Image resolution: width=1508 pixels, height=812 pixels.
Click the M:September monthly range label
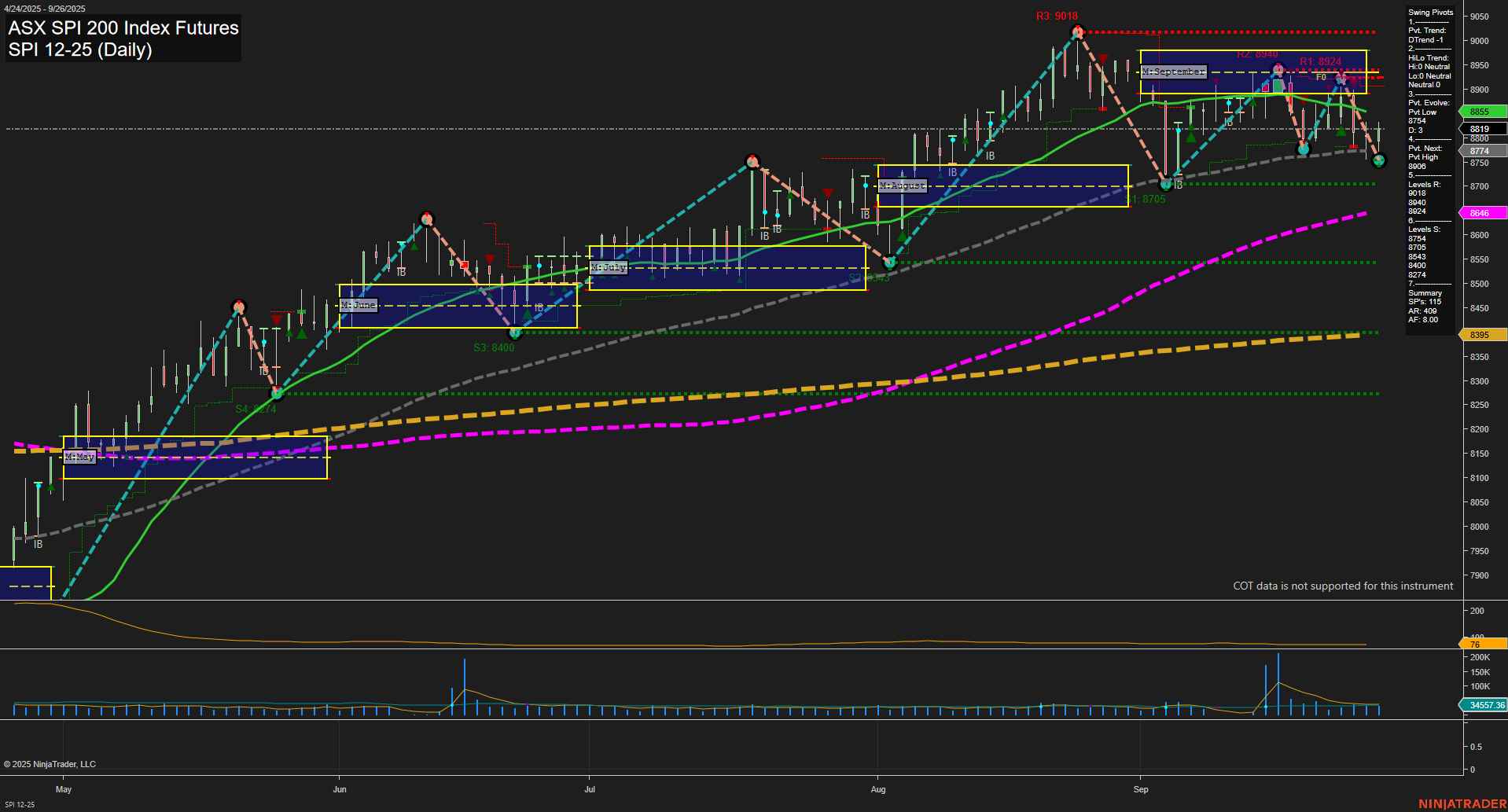coord(1174,71)
